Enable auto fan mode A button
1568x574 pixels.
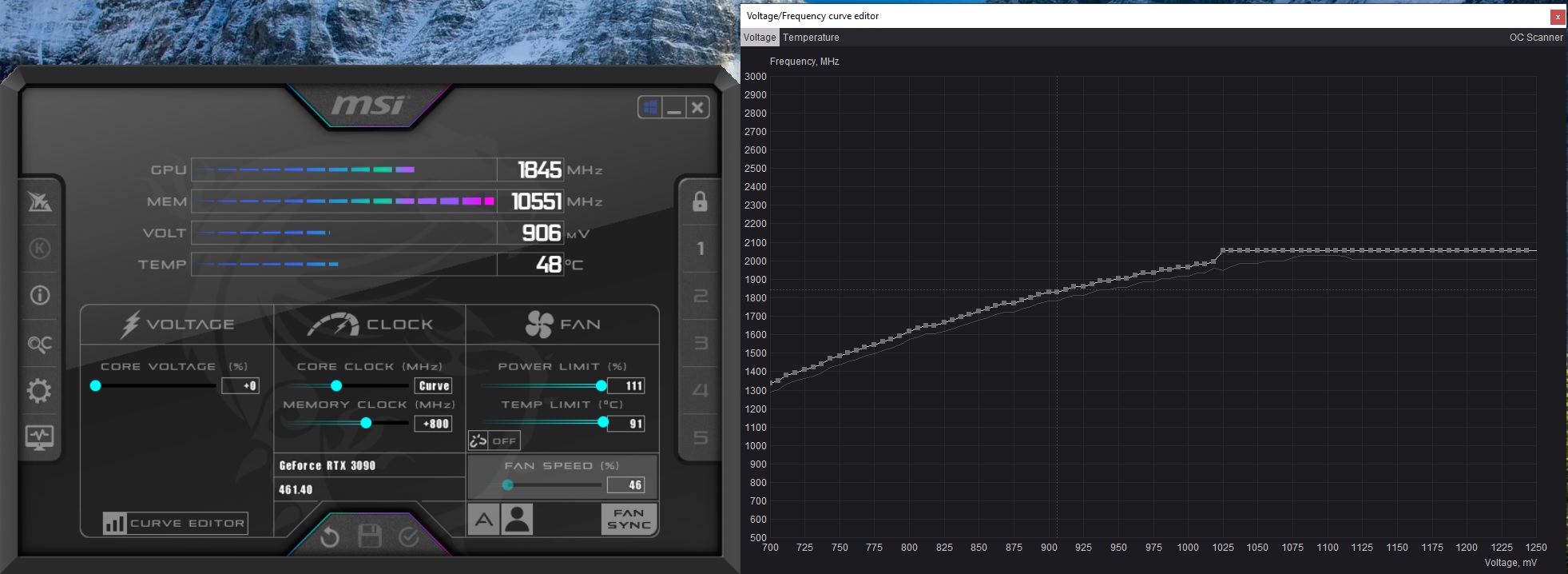click(x=483, y=520)
